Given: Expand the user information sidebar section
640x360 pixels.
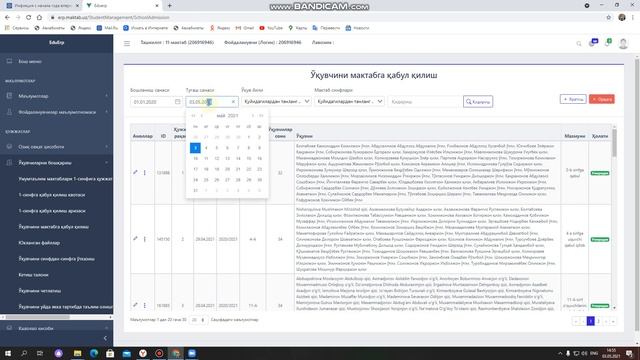Looking at the screenshot, I should tap(56, 112).
